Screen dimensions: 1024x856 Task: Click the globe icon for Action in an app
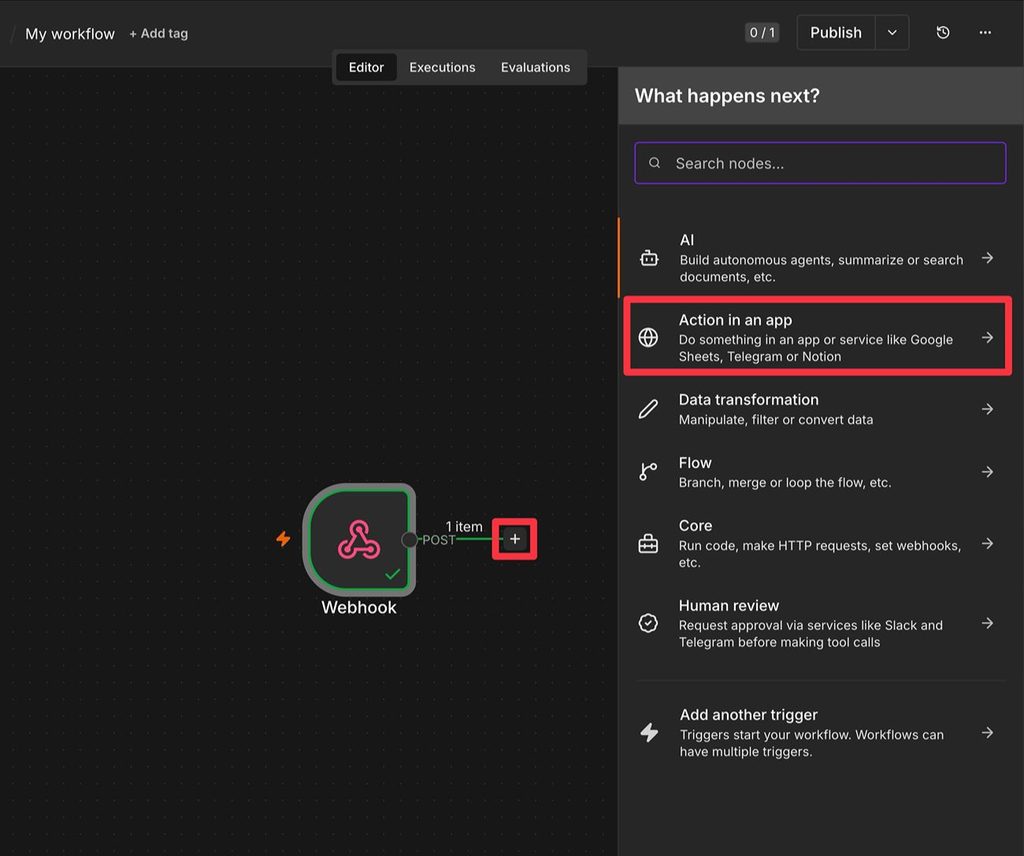pyautogui.click(x=648, y=338)
